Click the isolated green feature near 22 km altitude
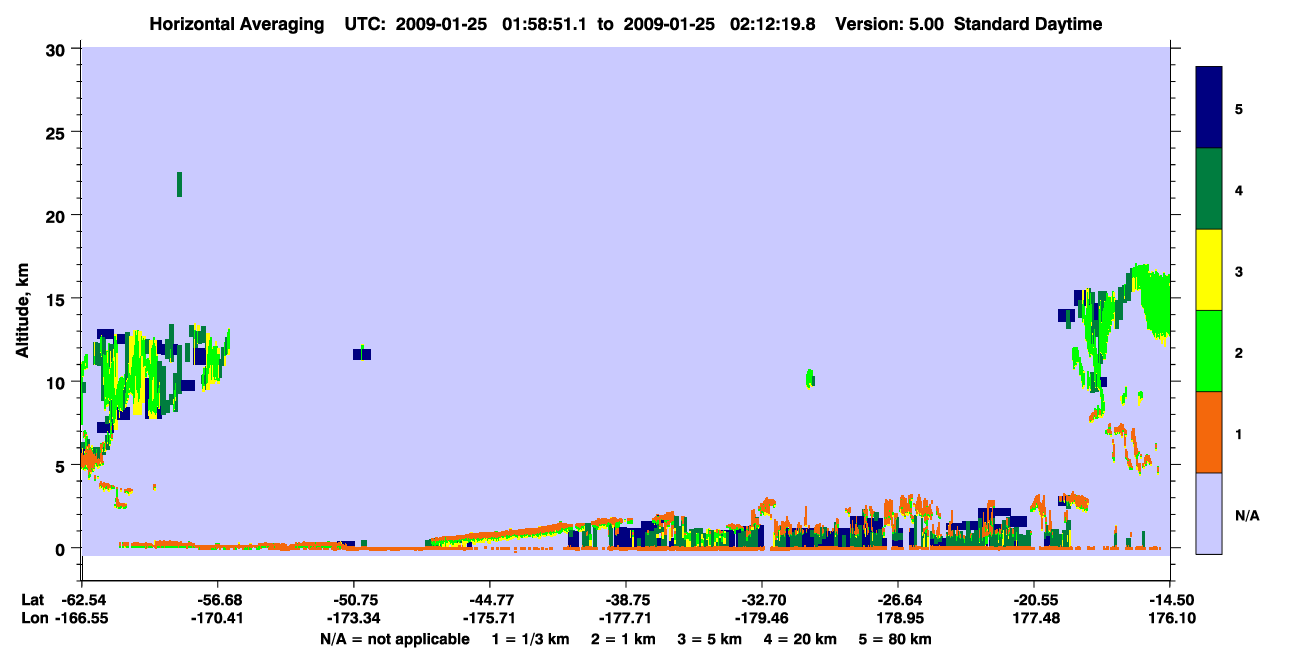1300x667 pixels. click(179, 184)
